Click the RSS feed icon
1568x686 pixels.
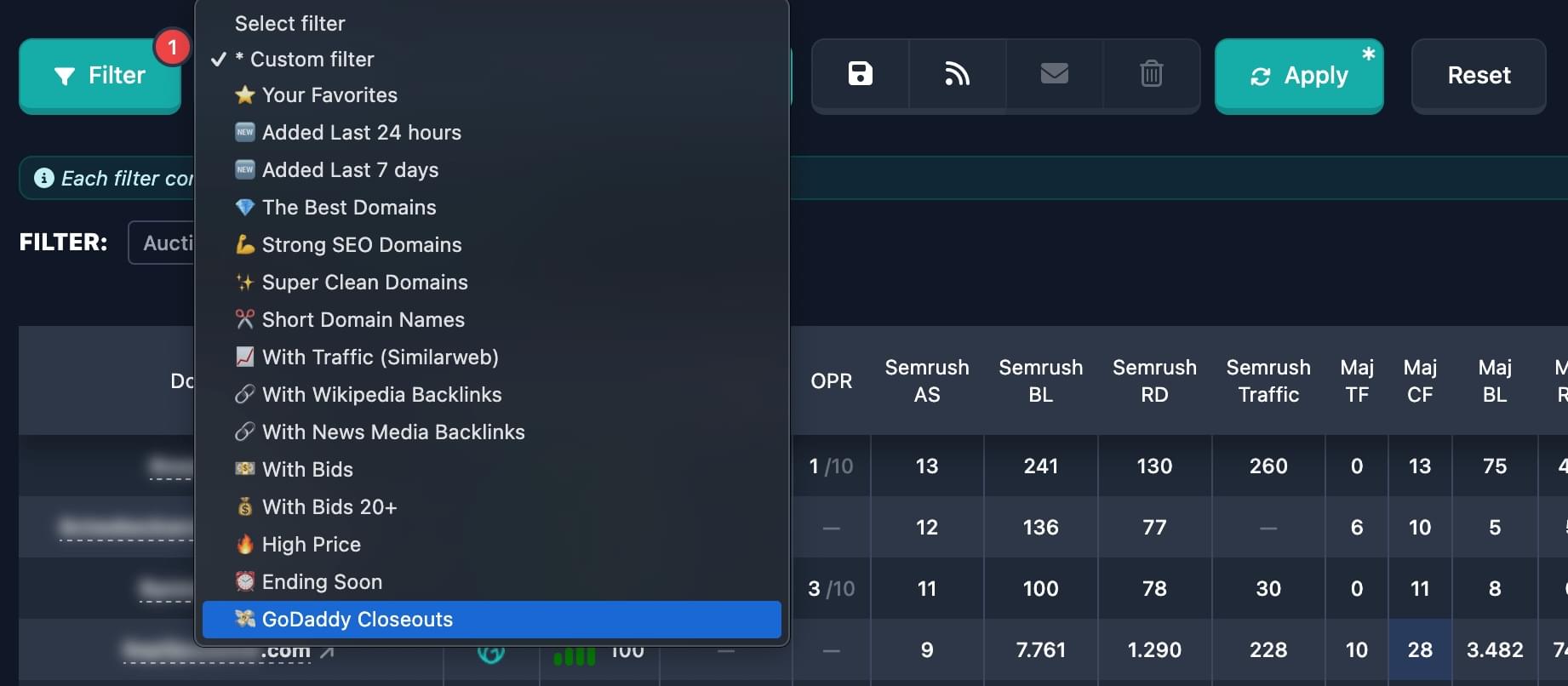pos(957,74)
